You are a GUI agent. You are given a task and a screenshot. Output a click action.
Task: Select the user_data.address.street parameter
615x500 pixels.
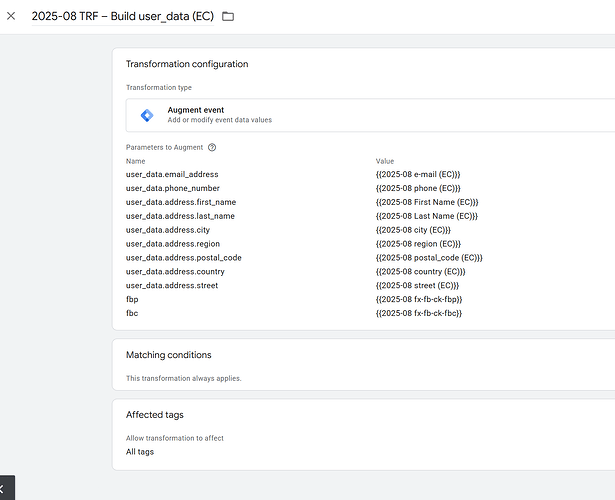tap(172, 286)
